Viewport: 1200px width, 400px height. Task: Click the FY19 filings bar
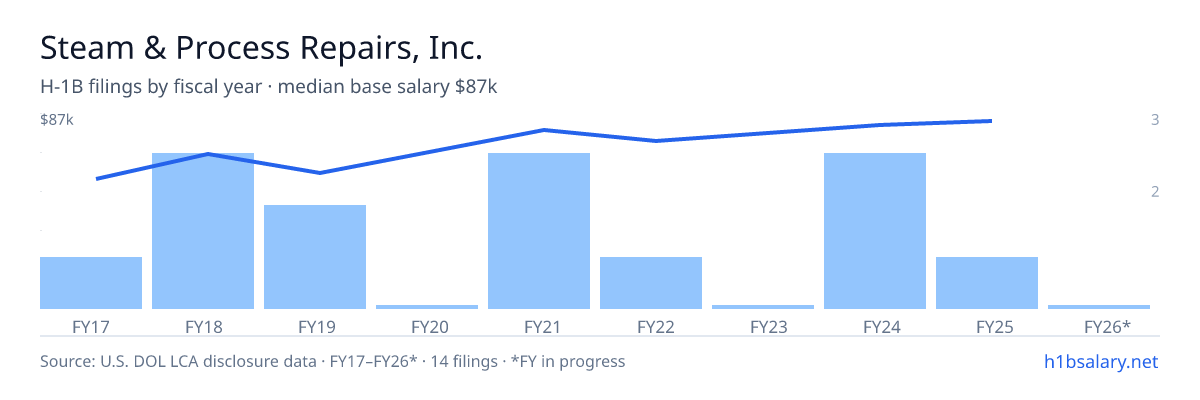315,257
